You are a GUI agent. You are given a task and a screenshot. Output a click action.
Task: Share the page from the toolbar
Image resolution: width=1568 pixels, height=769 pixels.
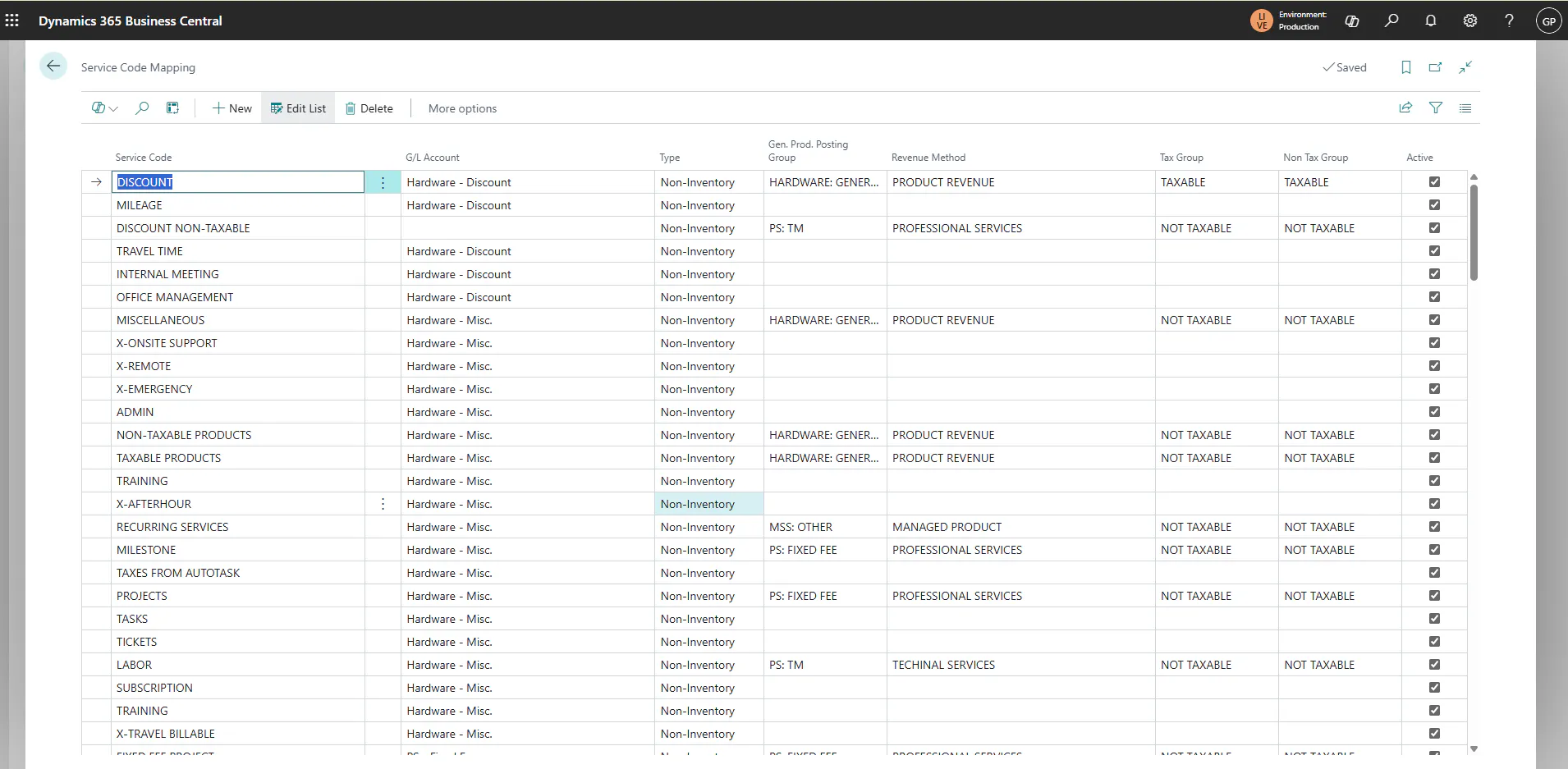coord(1405,108)
